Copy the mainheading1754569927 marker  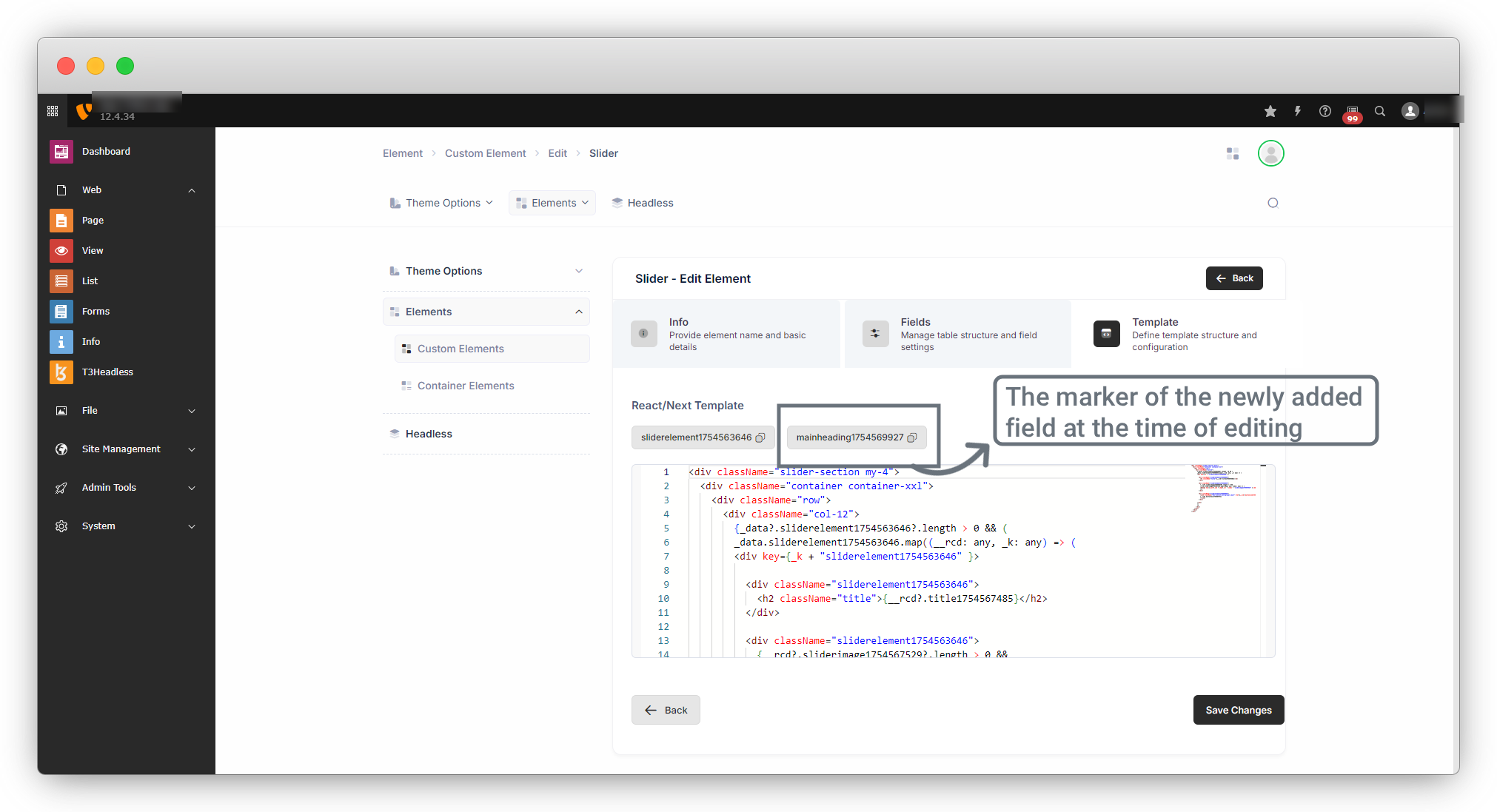pos(912,437)
